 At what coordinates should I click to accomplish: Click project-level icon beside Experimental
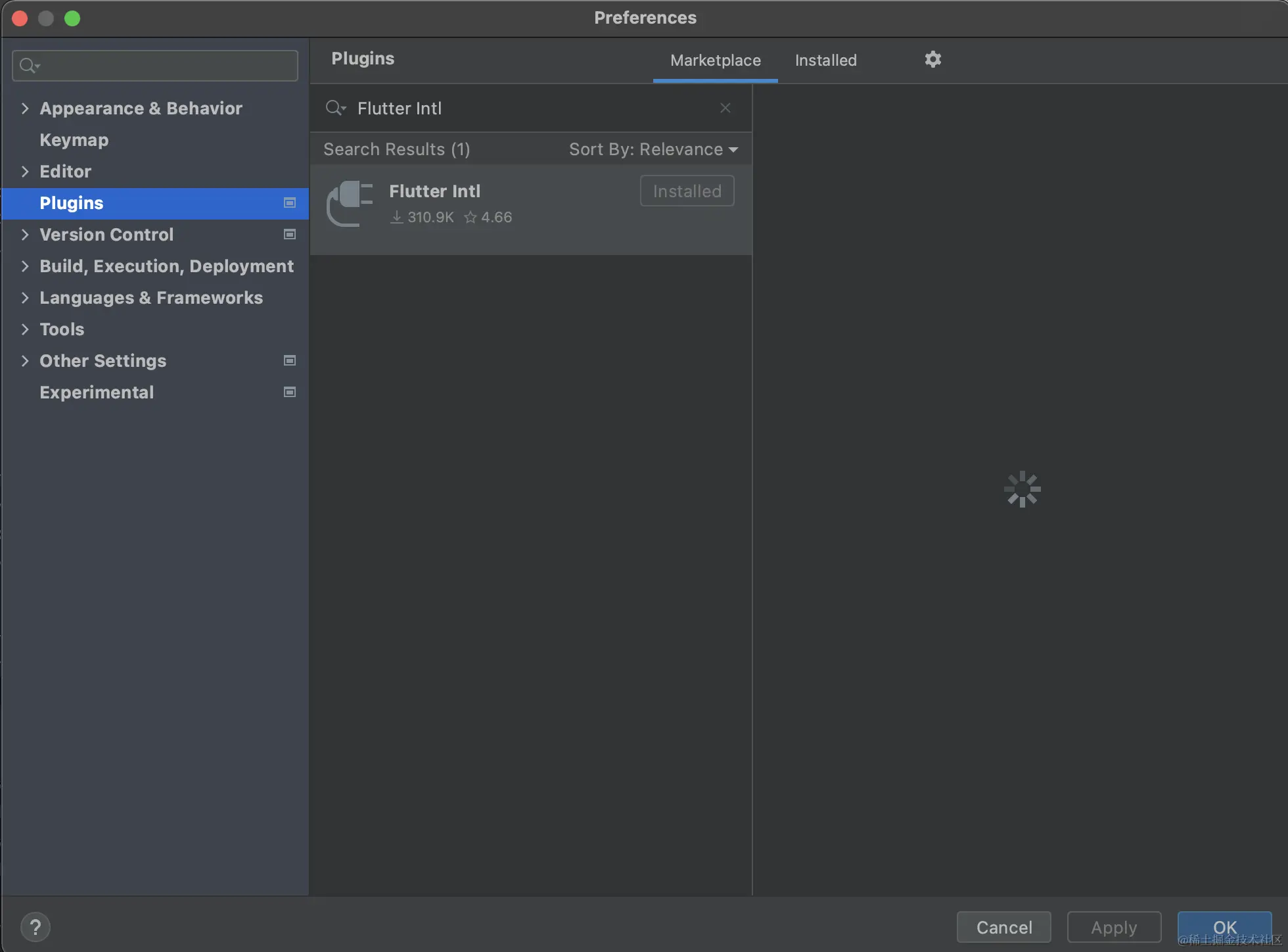(289, 392)
